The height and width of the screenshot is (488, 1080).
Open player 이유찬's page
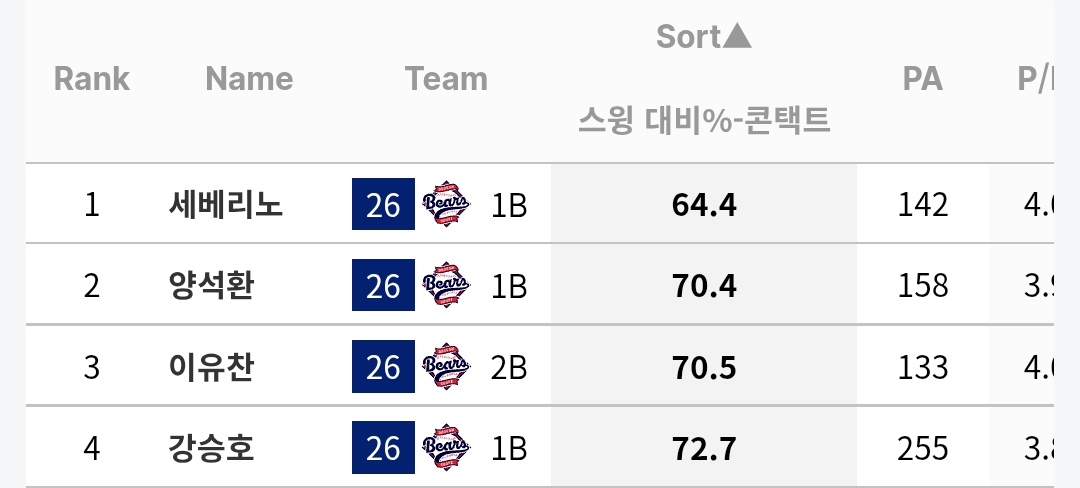click(x=211, y=366)
